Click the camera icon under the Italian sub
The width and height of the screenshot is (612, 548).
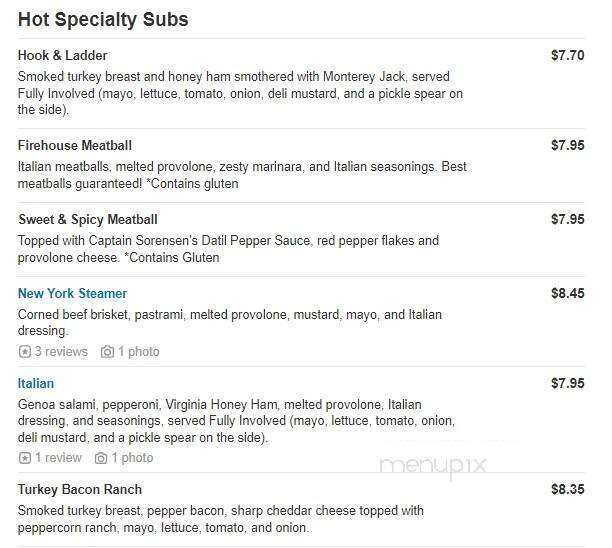click(101, 458)
